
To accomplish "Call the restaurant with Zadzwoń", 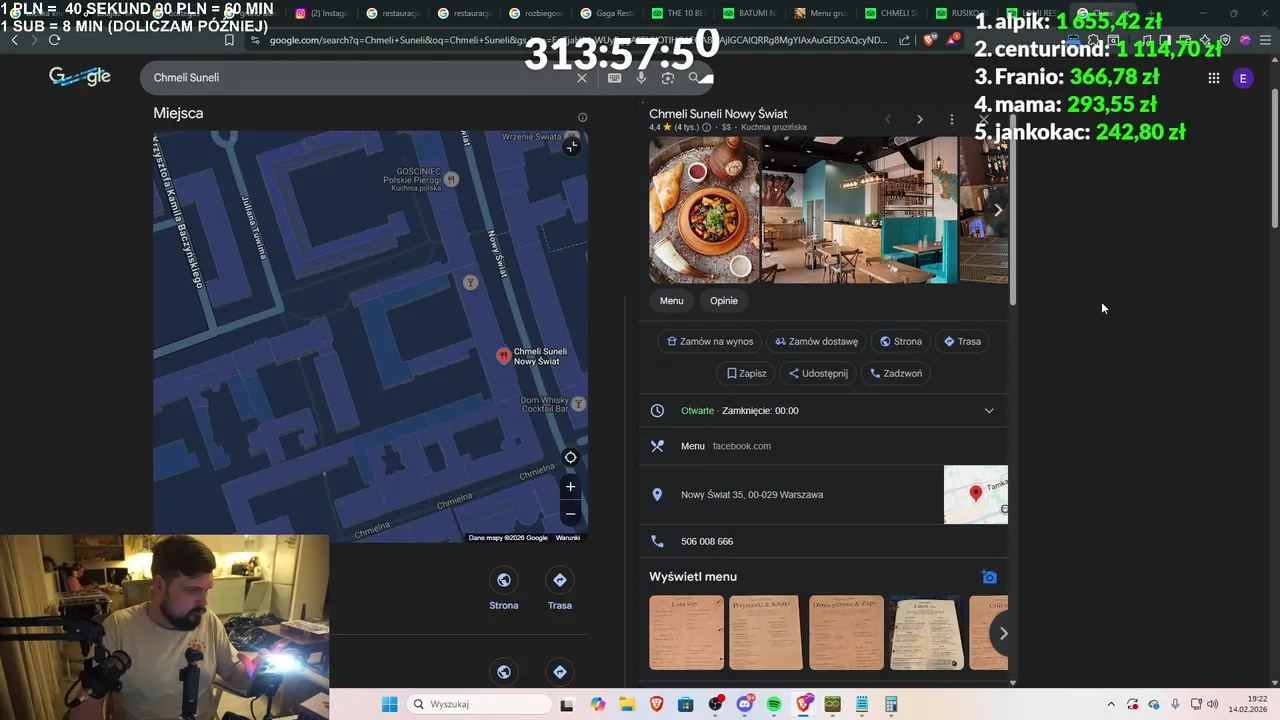I will tap(896, 373).
